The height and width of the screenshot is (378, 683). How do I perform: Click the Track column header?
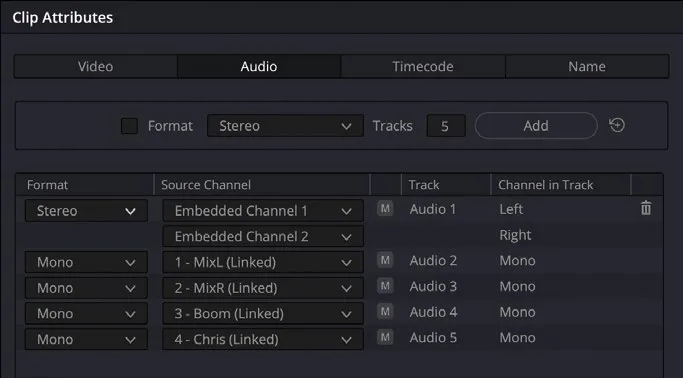446,185
